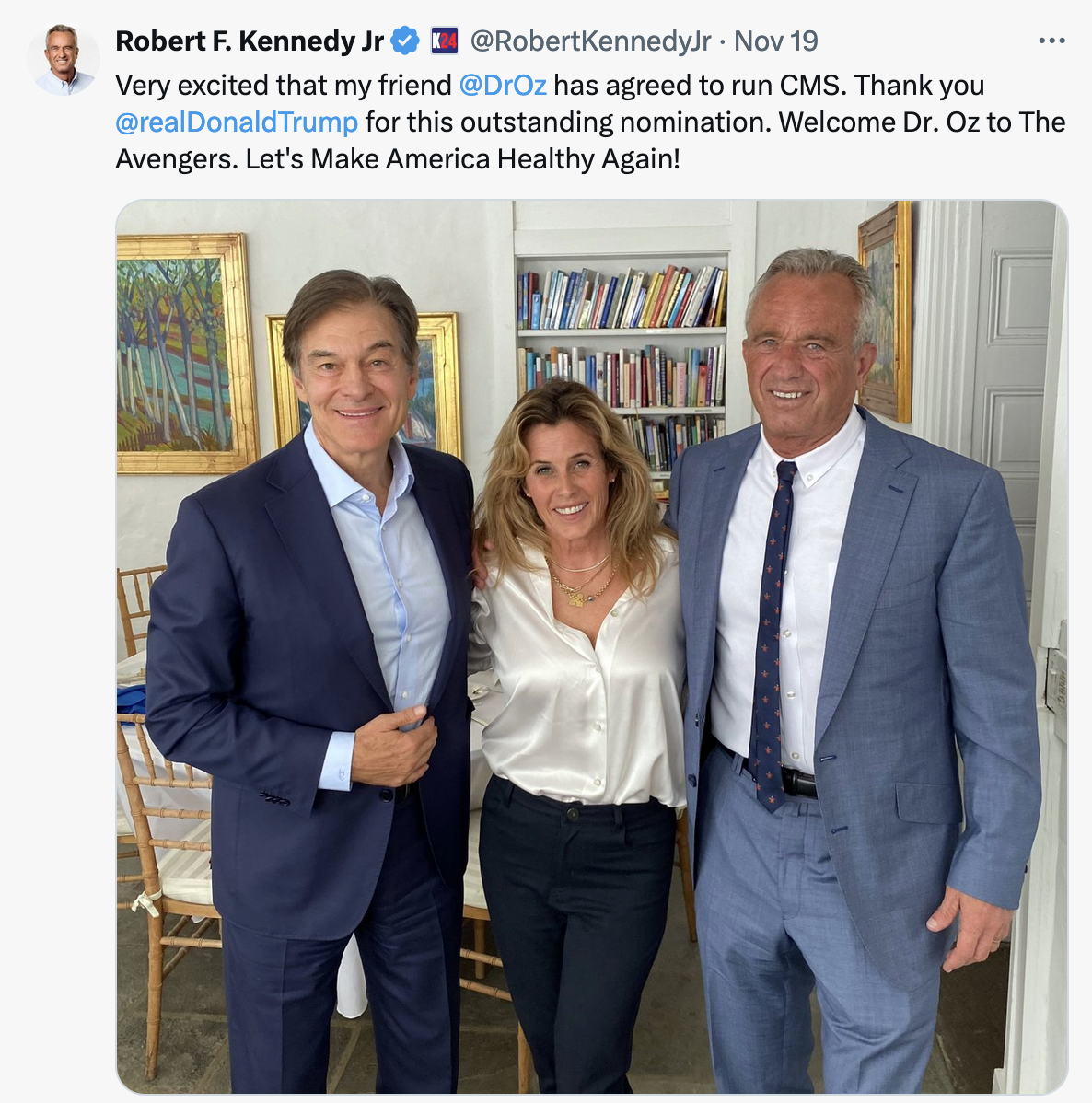Click the Nov 19 timestamp
The image size is (1092, 1103).
point(775,41)
